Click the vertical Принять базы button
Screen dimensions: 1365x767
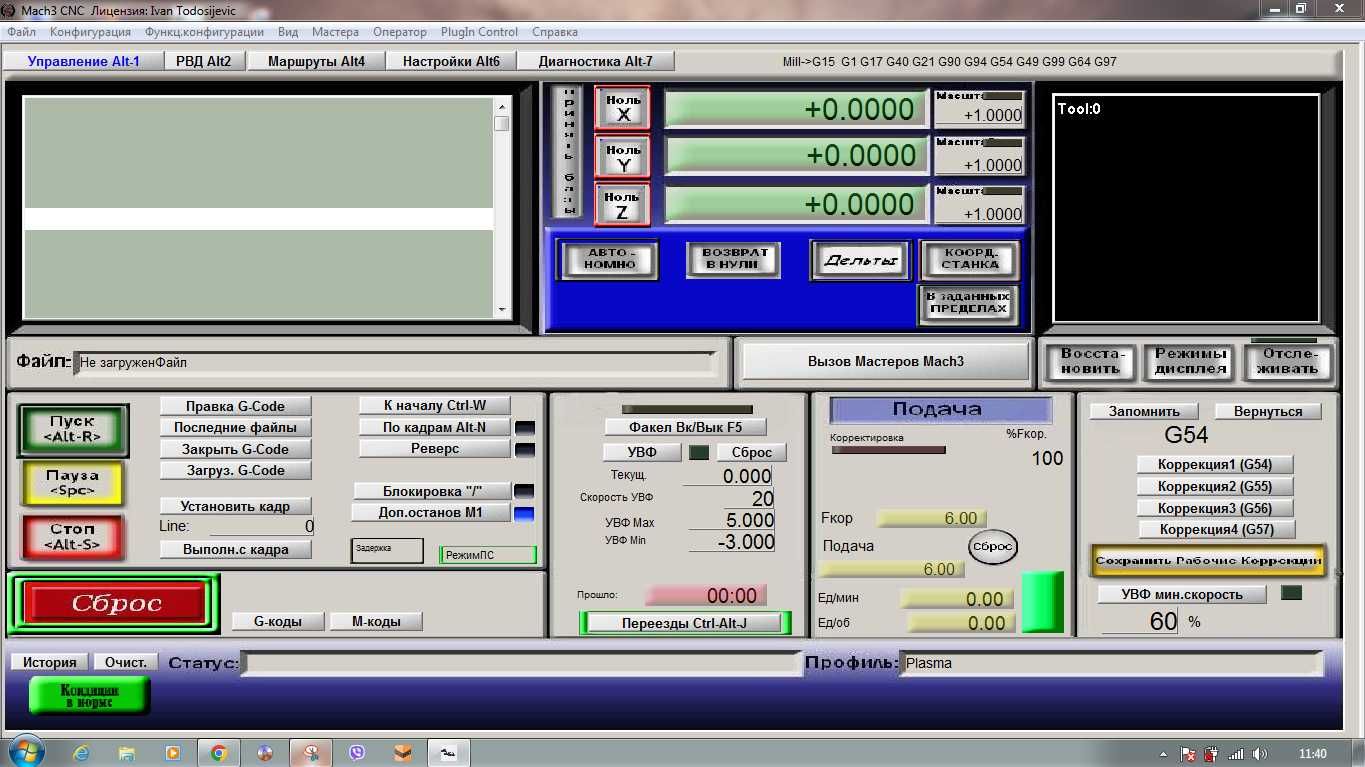pyautogui.click(x=568, y=152)
